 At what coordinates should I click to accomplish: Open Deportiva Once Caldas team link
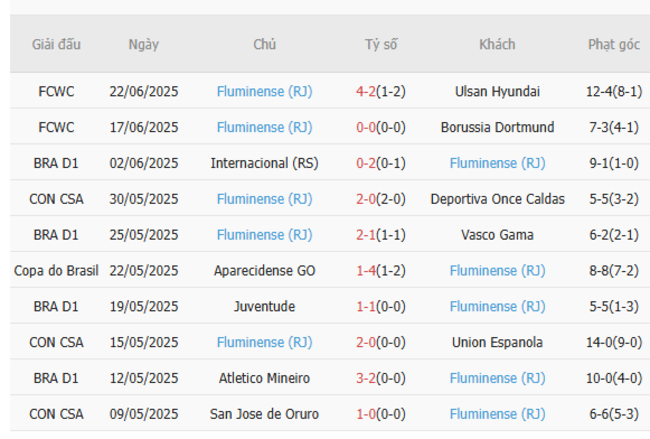[x=497, y=199]
